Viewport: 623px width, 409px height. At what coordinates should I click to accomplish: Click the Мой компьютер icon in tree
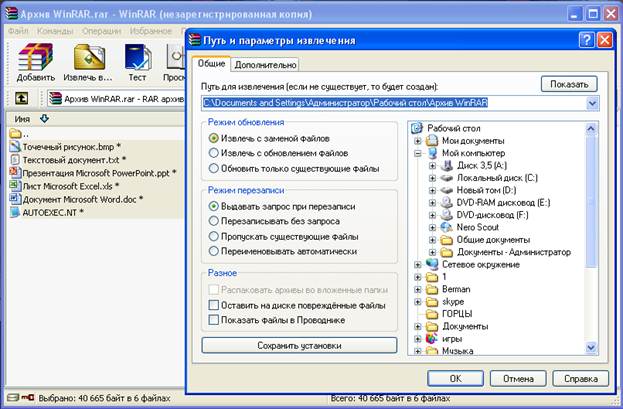click(432, 153)
